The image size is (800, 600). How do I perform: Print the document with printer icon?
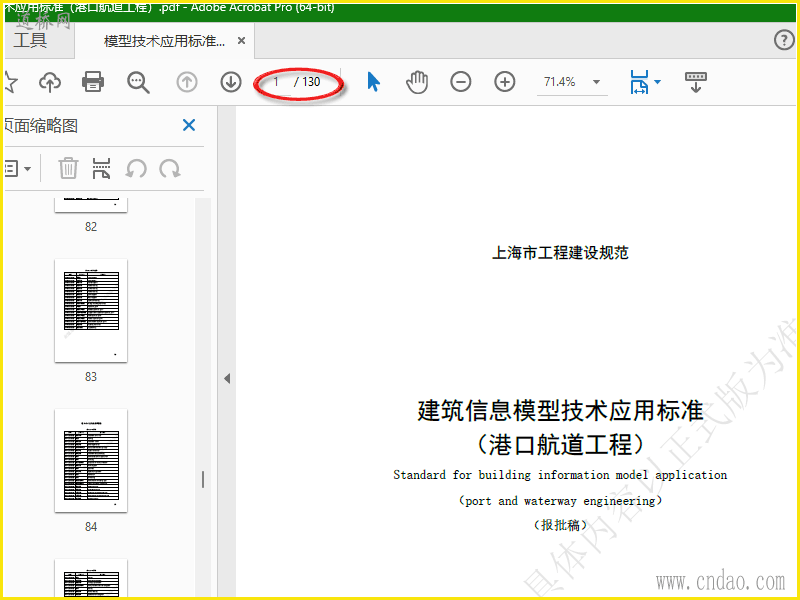click(93, 82)
